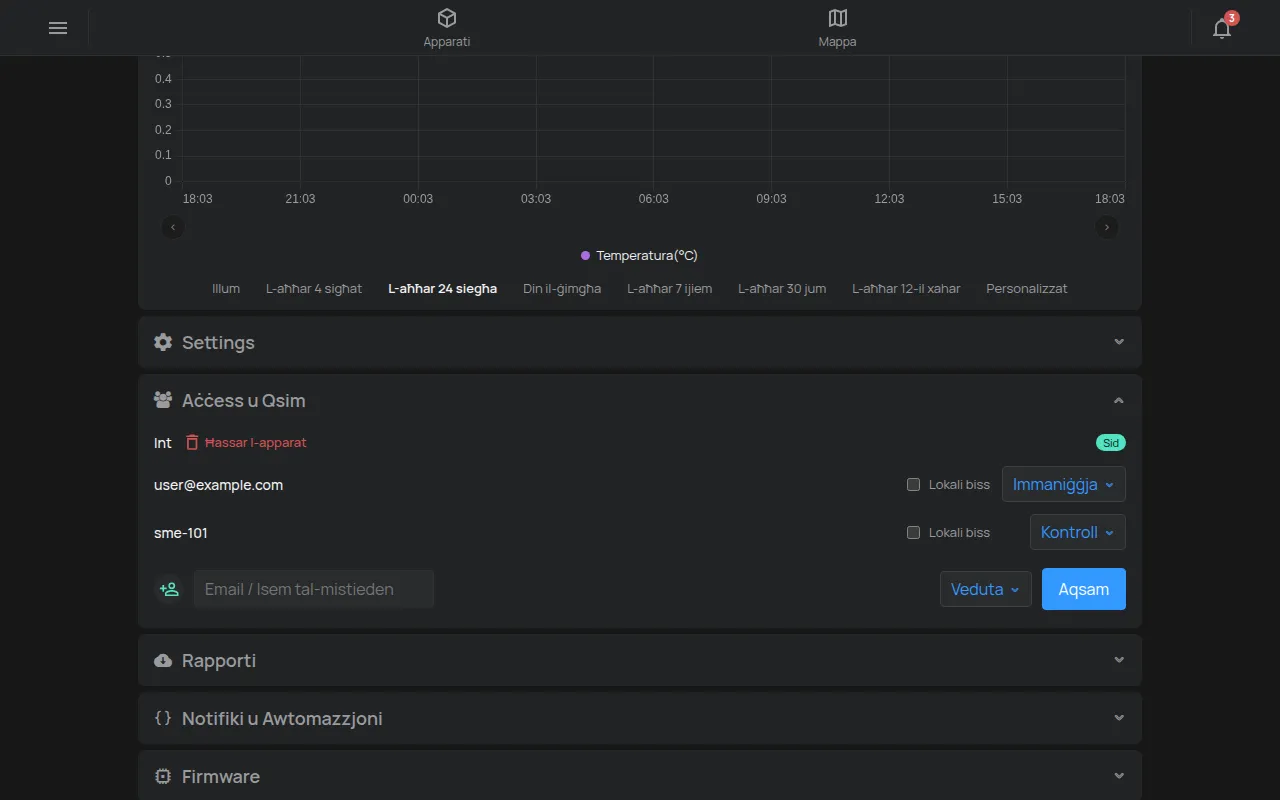Open the Mappa map icon
Image resolution: width=1280 pixels, height=800 pixels.
(838, 18)
